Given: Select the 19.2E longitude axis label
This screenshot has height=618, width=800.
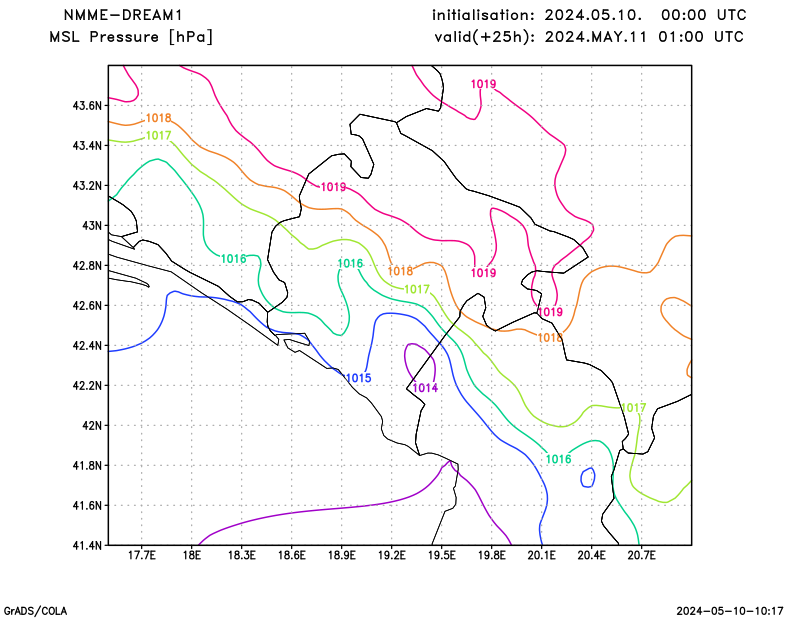Looking at the screenshot, I should point(391,555).
